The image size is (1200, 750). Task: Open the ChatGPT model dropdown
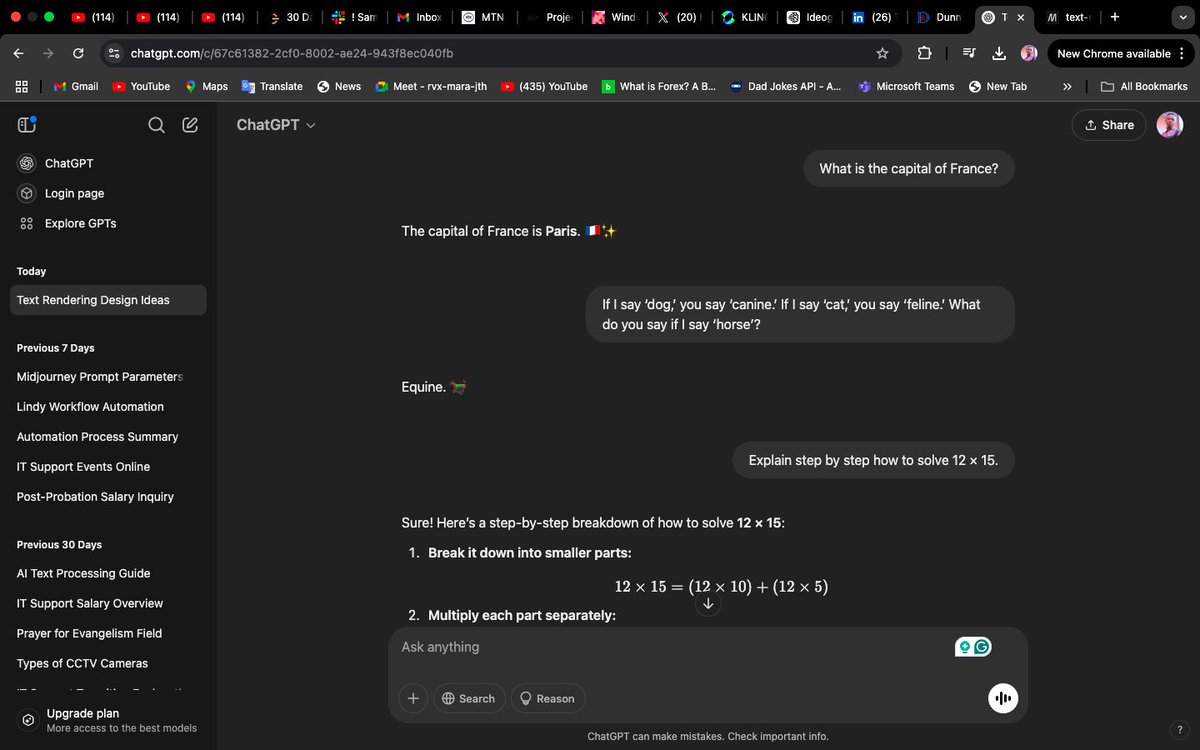click(276, 124)
